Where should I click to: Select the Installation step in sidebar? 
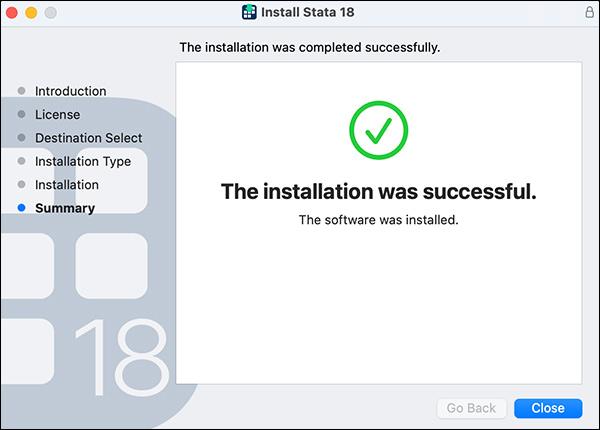tap(66, 185)
